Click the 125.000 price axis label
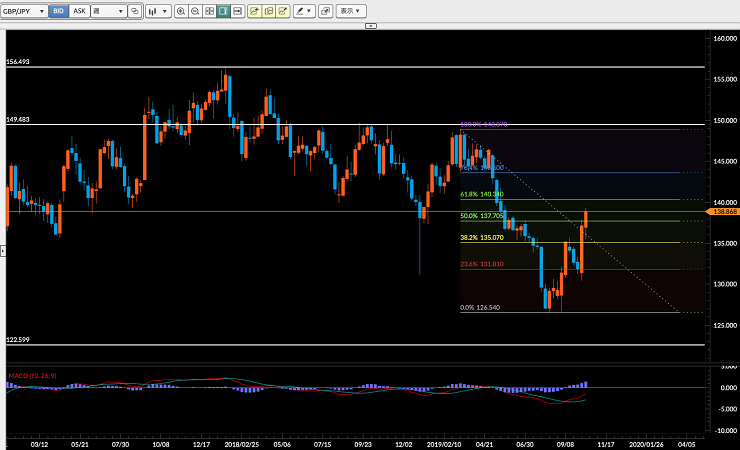This screenshot has width=740, height=450. (x=725, y=325)
